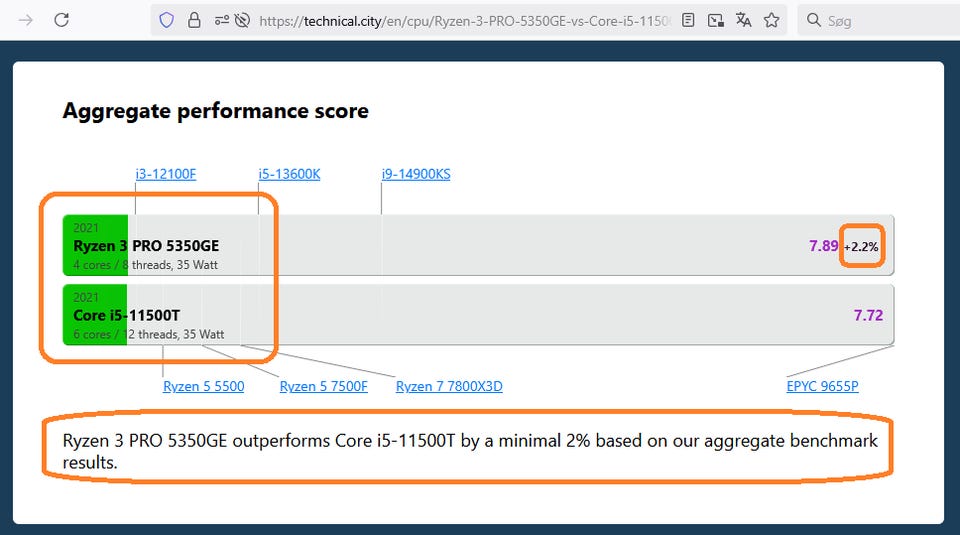Image resolution: width=960 pixels, height=535 pixels.
Task: Bookmark this page with the star icon
Action: pyautogui.click(x=771, y=20)
